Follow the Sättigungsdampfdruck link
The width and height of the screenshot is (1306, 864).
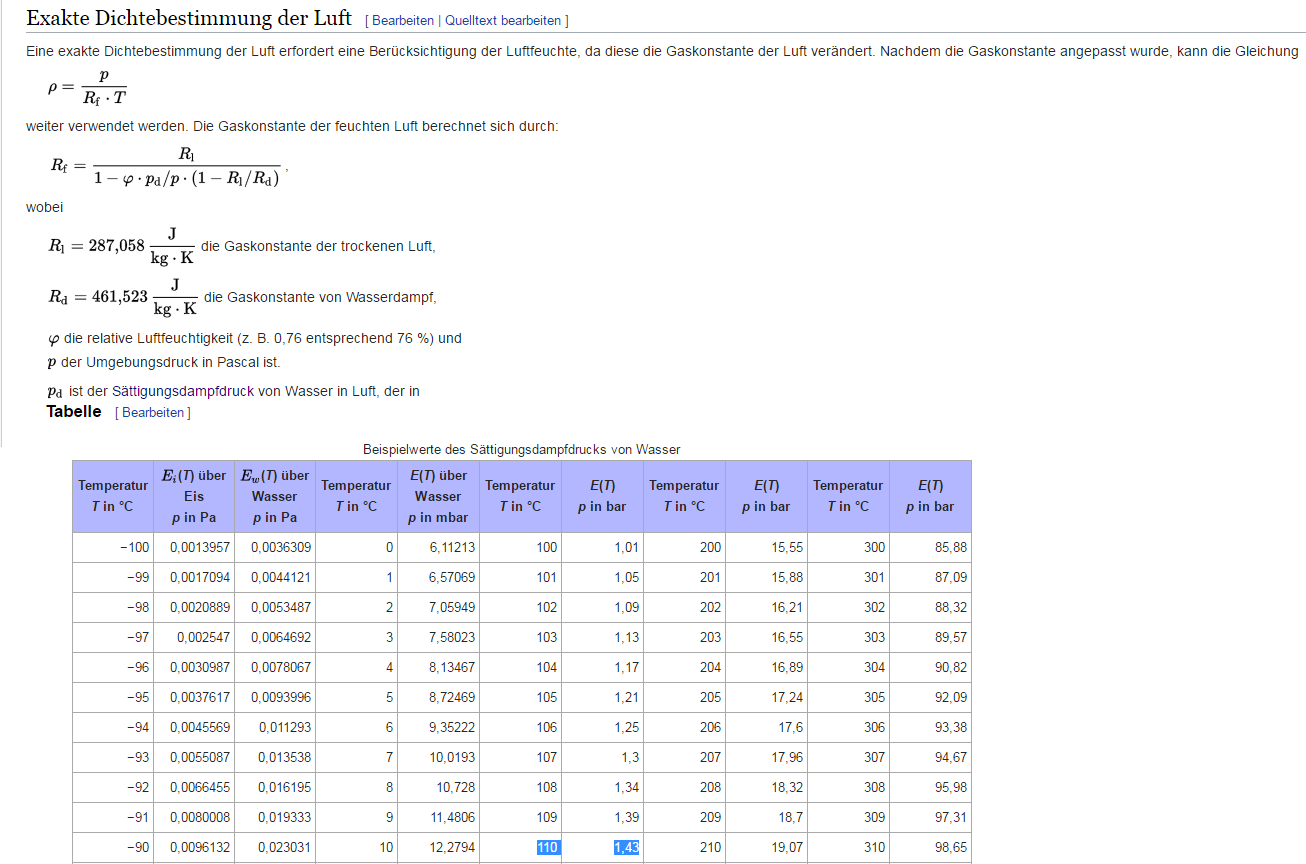tap(183, 391)
